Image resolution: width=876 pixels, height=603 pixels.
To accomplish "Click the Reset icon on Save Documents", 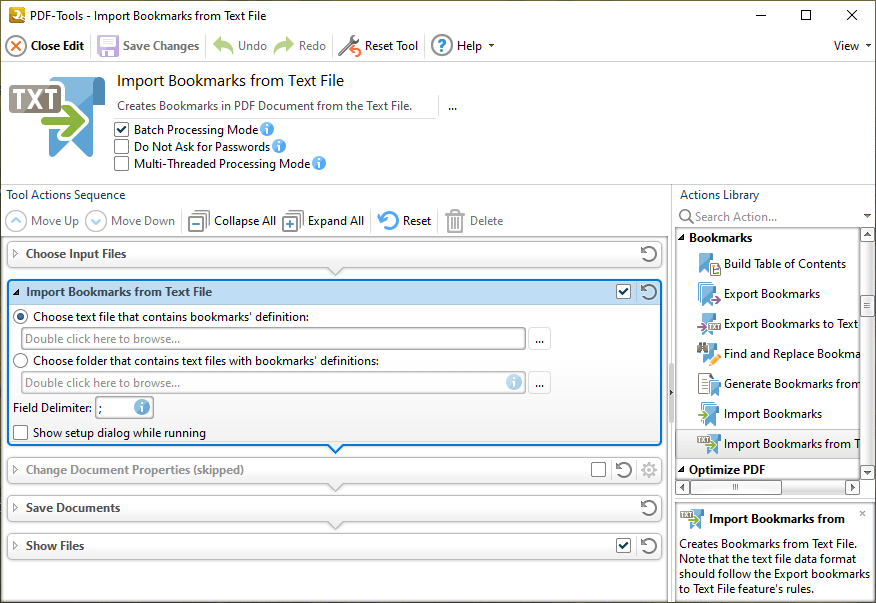I will point(648,508).
